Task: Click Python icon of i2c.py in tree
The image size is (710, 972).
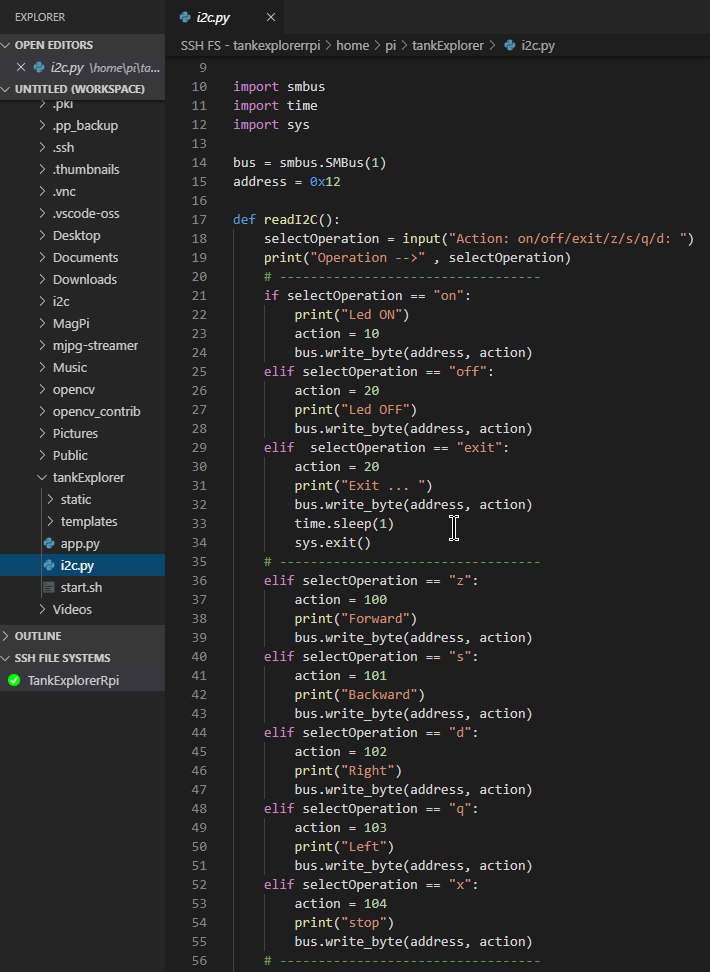Action: tap(49, 565)
